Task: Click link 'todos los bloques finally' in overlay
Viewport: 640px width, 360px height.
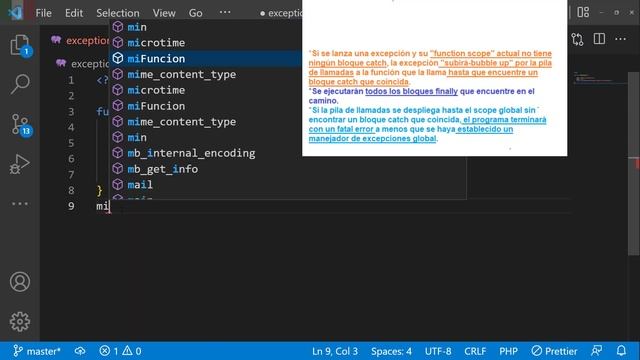Action: pyautogui.click(x=411, y=91)
